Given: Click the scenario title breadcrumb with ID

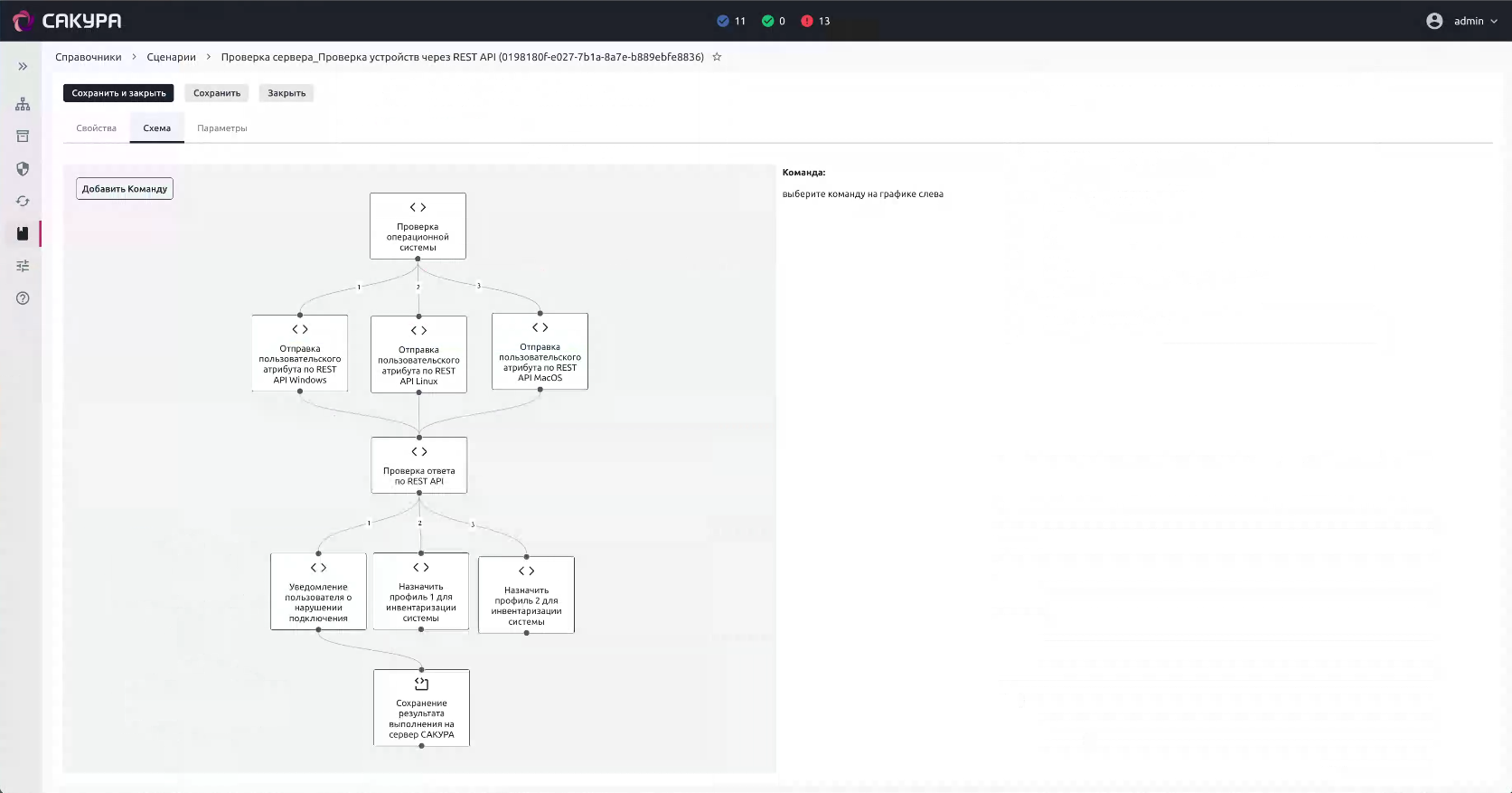Looking at the screenshot, I should click(x=463, y=57).
